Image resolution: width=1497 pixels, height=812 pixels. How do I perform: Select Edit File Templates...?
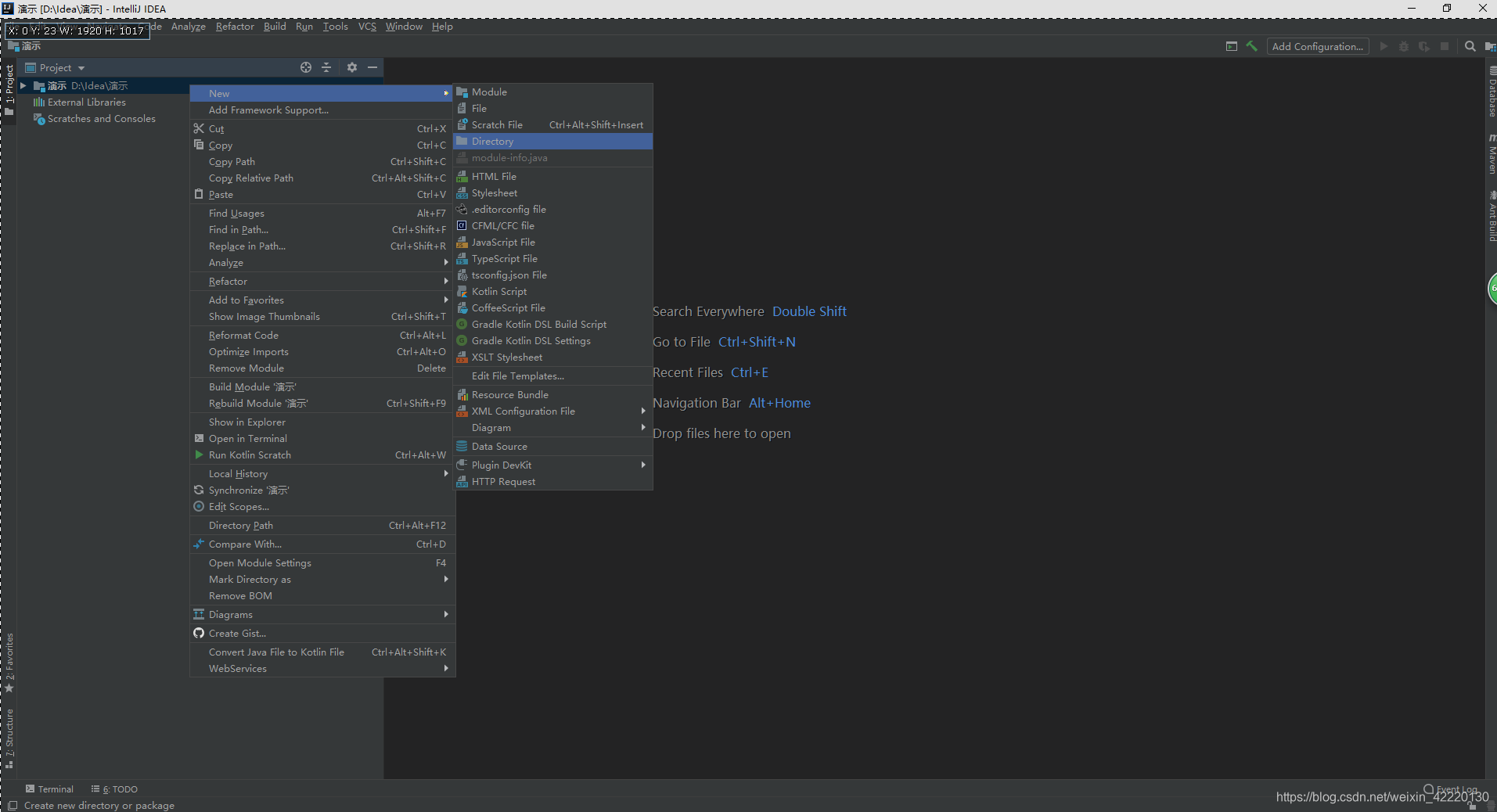tap(553, 376)
